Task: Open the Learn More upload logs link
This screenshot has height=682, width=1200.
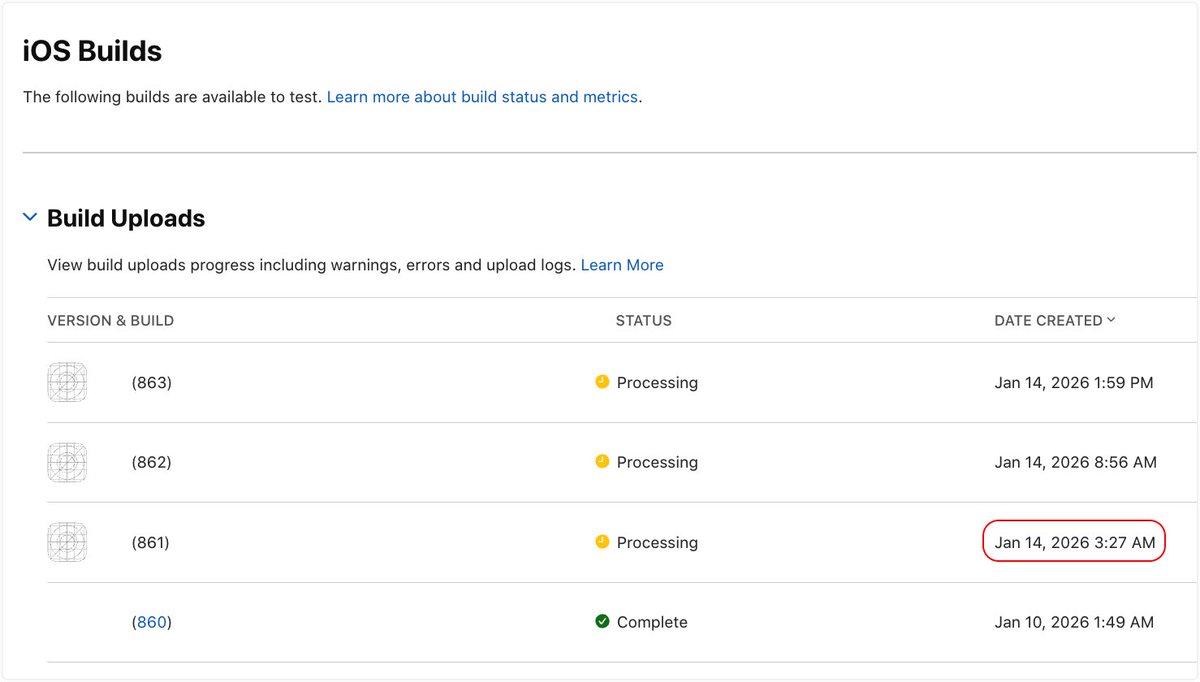Action: (x=622, y=265)
